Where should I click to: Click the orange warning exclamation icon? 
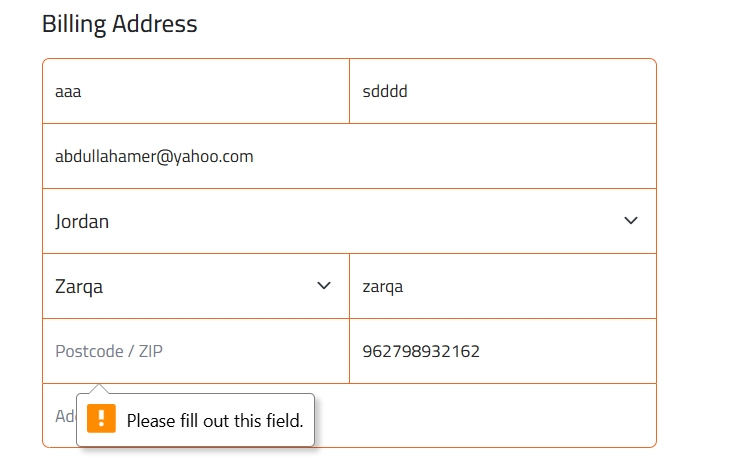coord(101,418)
